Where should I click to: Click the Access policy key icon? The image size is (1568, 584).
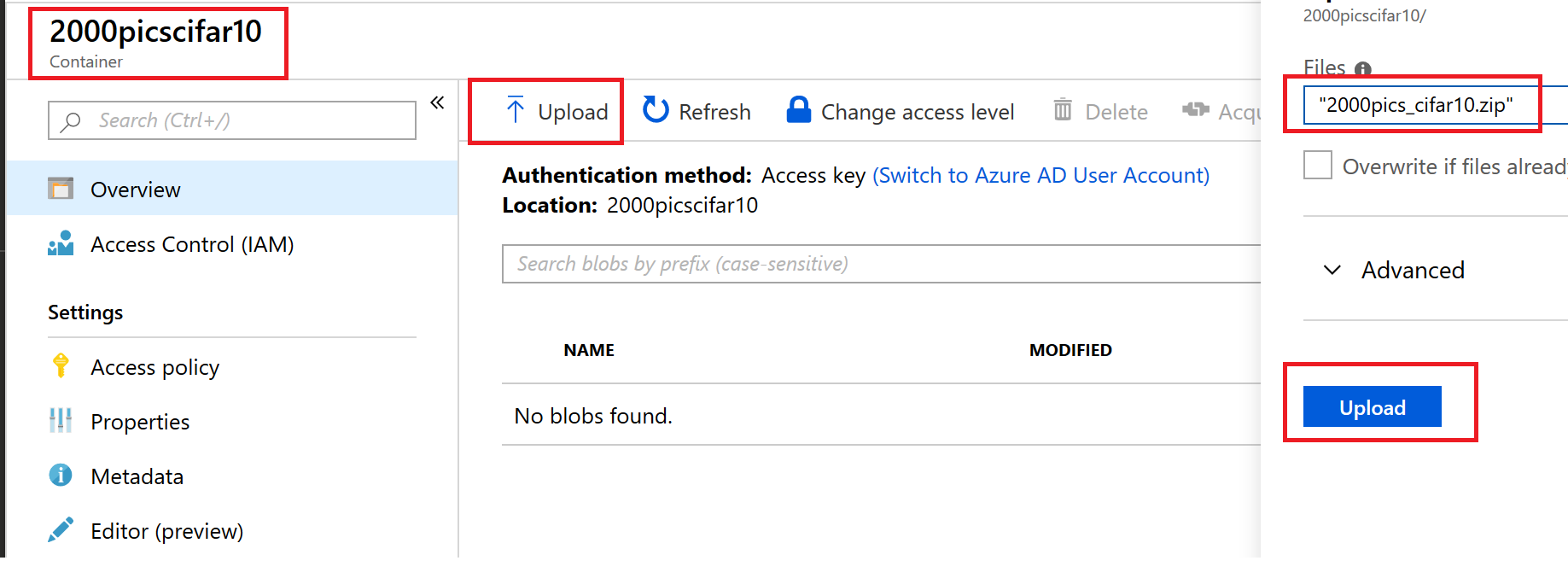pyautogui.click(x=61, y=365)
